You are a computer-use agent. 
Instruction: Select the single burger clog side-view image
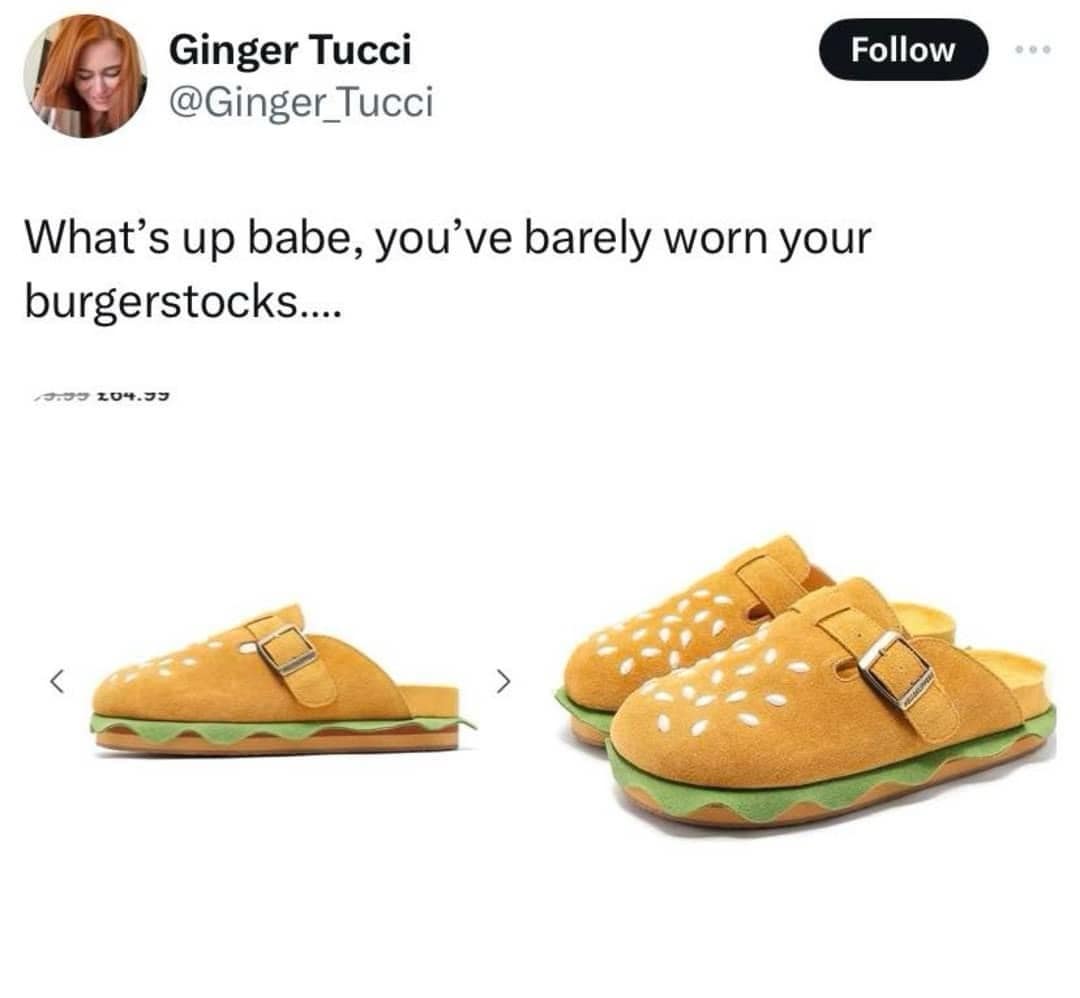pyautogui.click(x=282, y=679)
